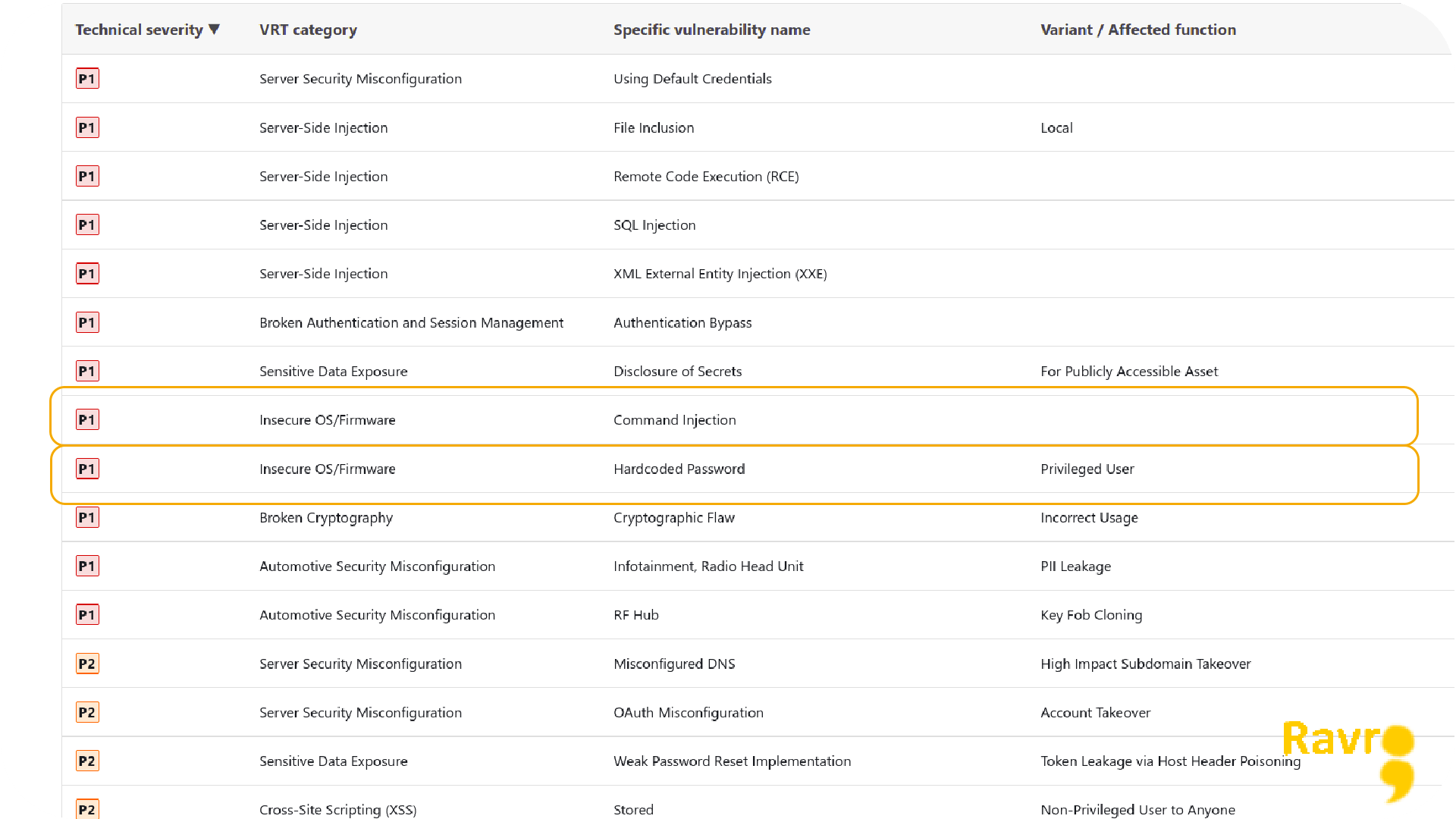Click the VRT category column header

(x=308, y=30)
